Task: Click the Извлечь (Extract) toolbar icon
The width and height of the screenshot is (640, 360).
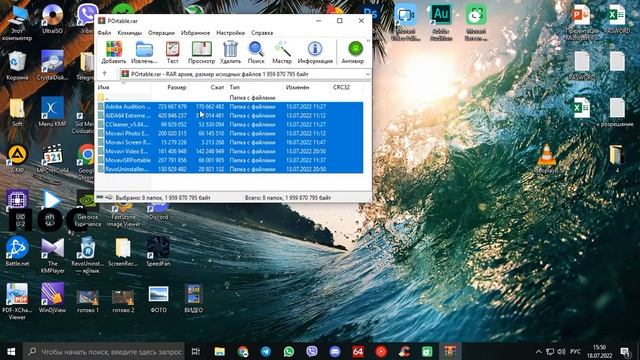Action: pos(144,52)
